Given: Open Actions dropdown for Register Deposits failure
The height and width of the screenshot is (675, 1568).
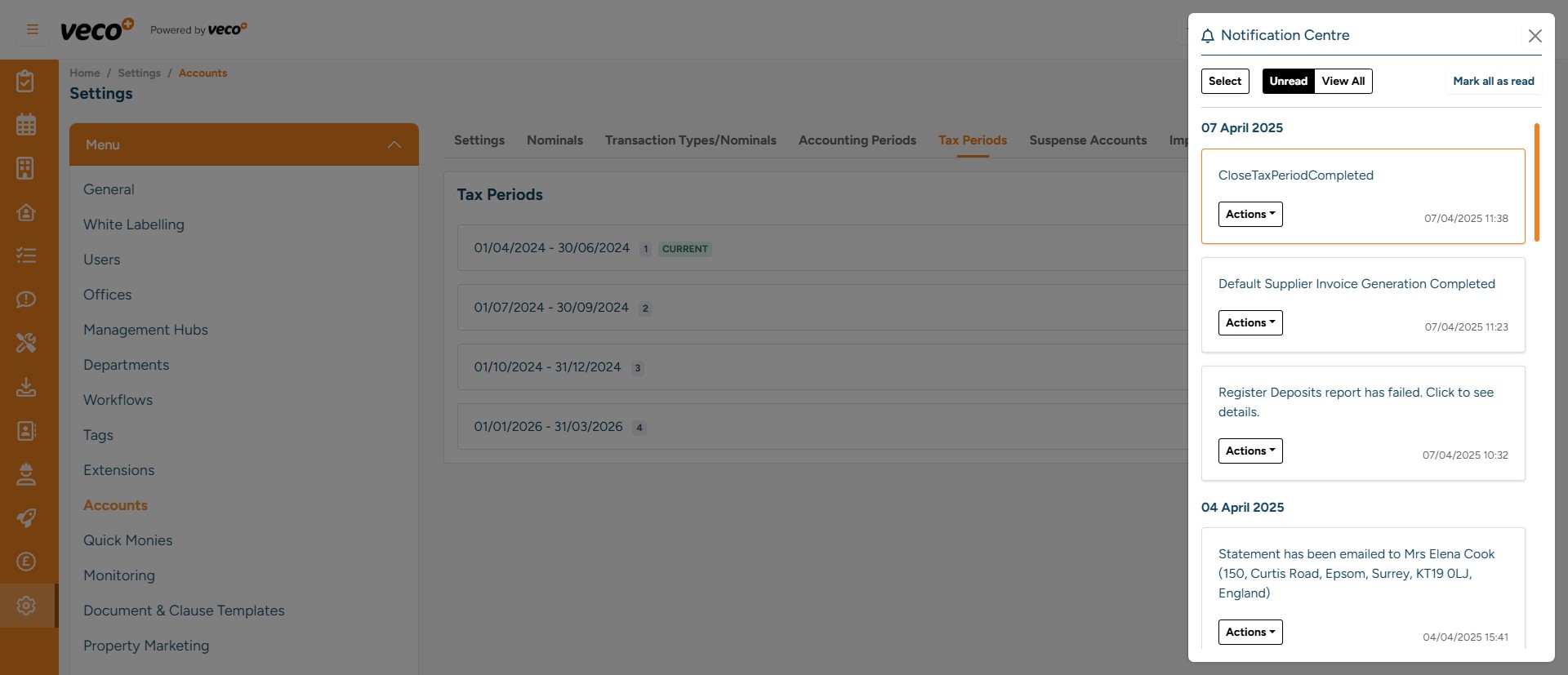Looking at the screenshot, I should pos(1249,451).
